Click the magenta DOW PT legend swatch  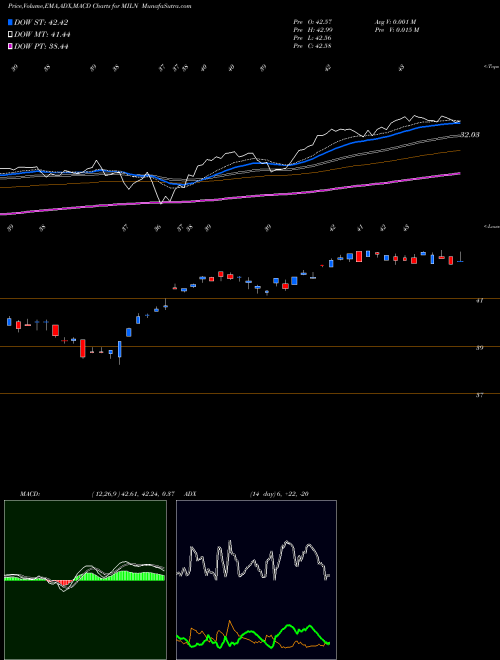pyautogui.click(x=10, y=46)
